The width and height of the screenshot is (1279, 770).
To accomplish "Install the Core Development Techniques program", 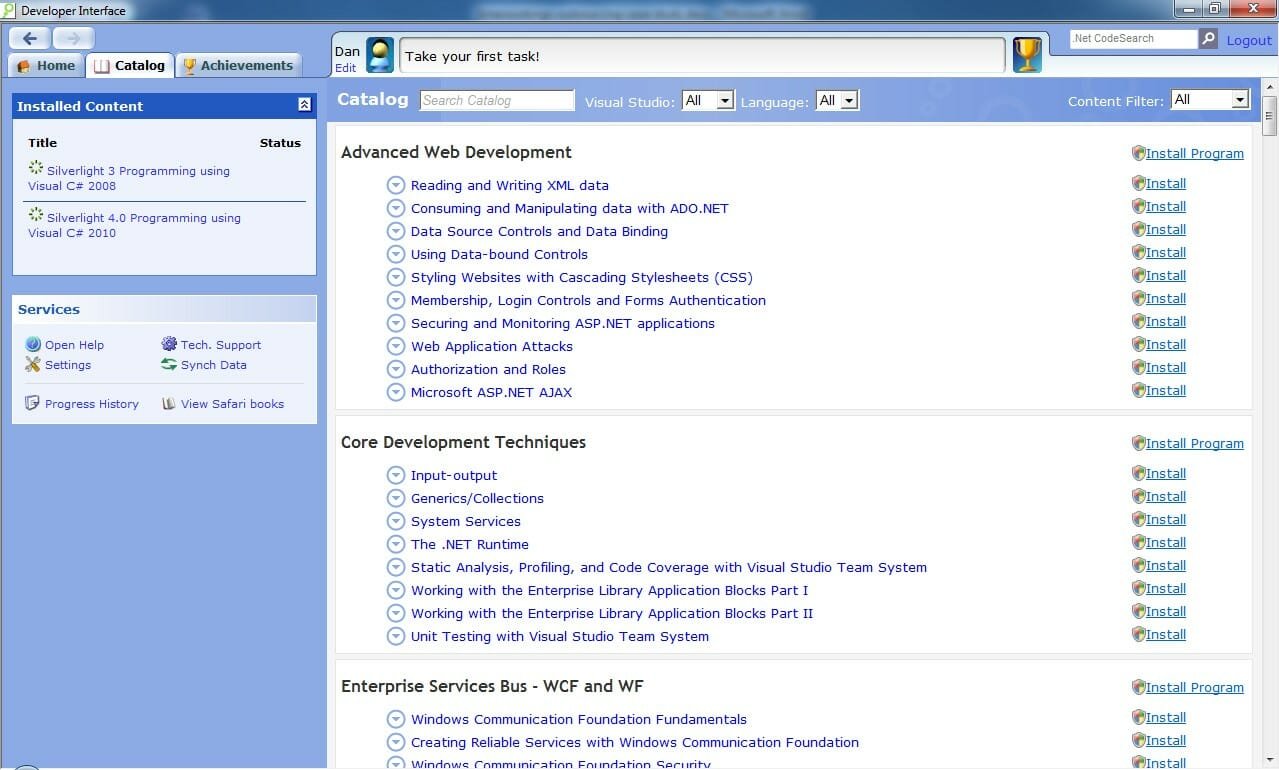I will (x=1194, y=443).
